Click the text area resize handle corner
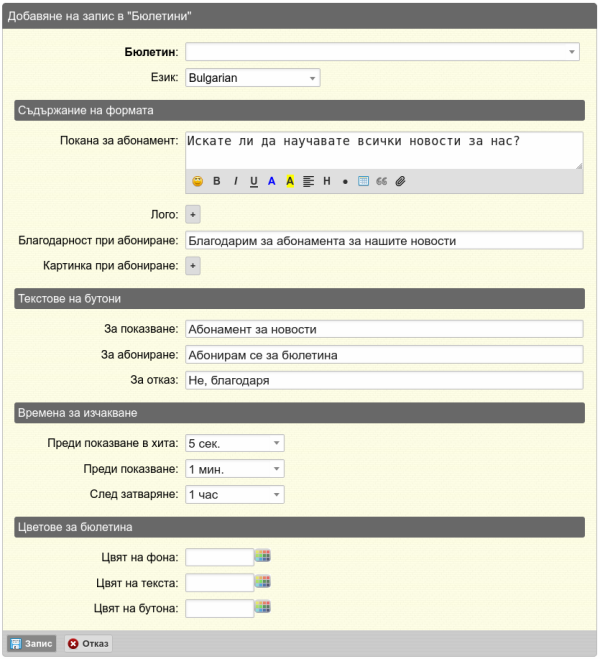This screenshot has height=659, width=600. point(579,165)
